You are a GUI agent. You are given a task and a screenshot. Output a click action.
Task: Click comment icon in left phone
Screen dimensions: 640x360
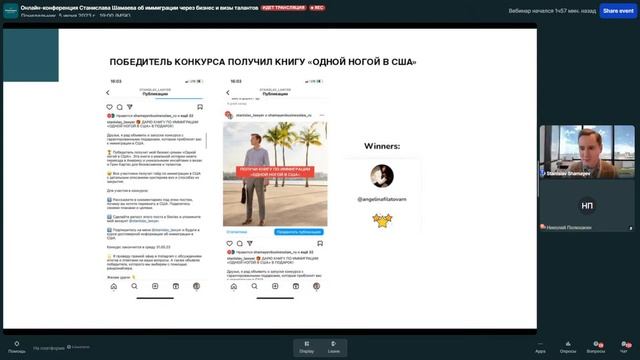(x=120, y=107)
